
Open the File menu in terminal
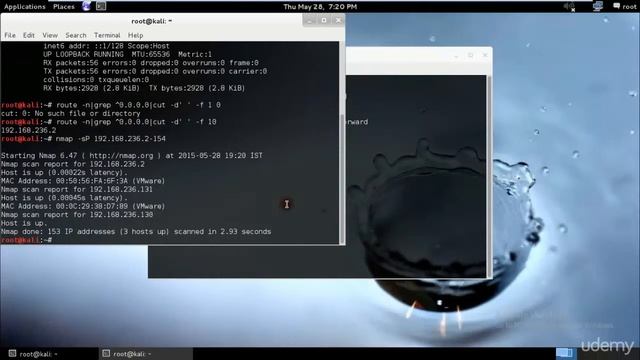pyautogui.click(x=10, y=35)
